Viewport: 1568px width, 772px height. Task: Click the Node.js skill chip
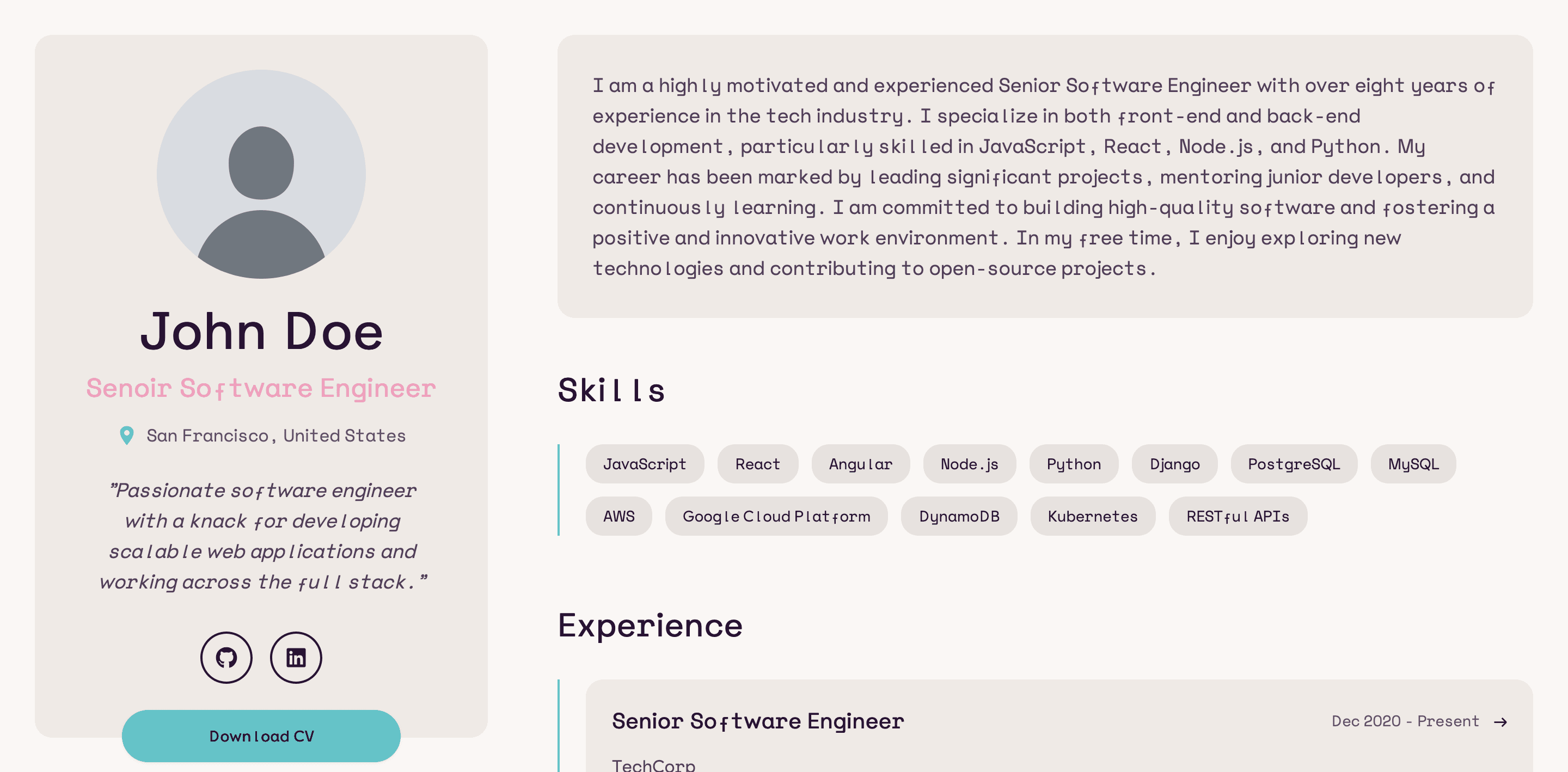[969, 464]
